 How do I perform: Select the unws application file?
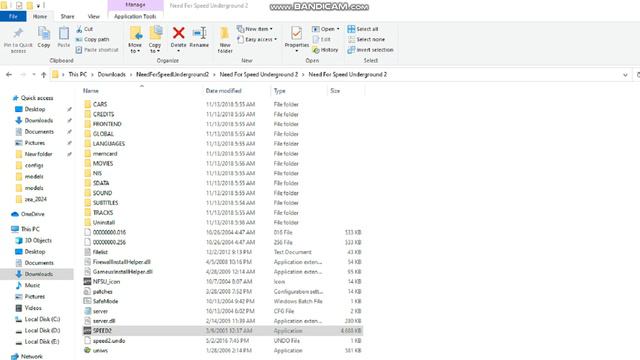tap(100, 350)
